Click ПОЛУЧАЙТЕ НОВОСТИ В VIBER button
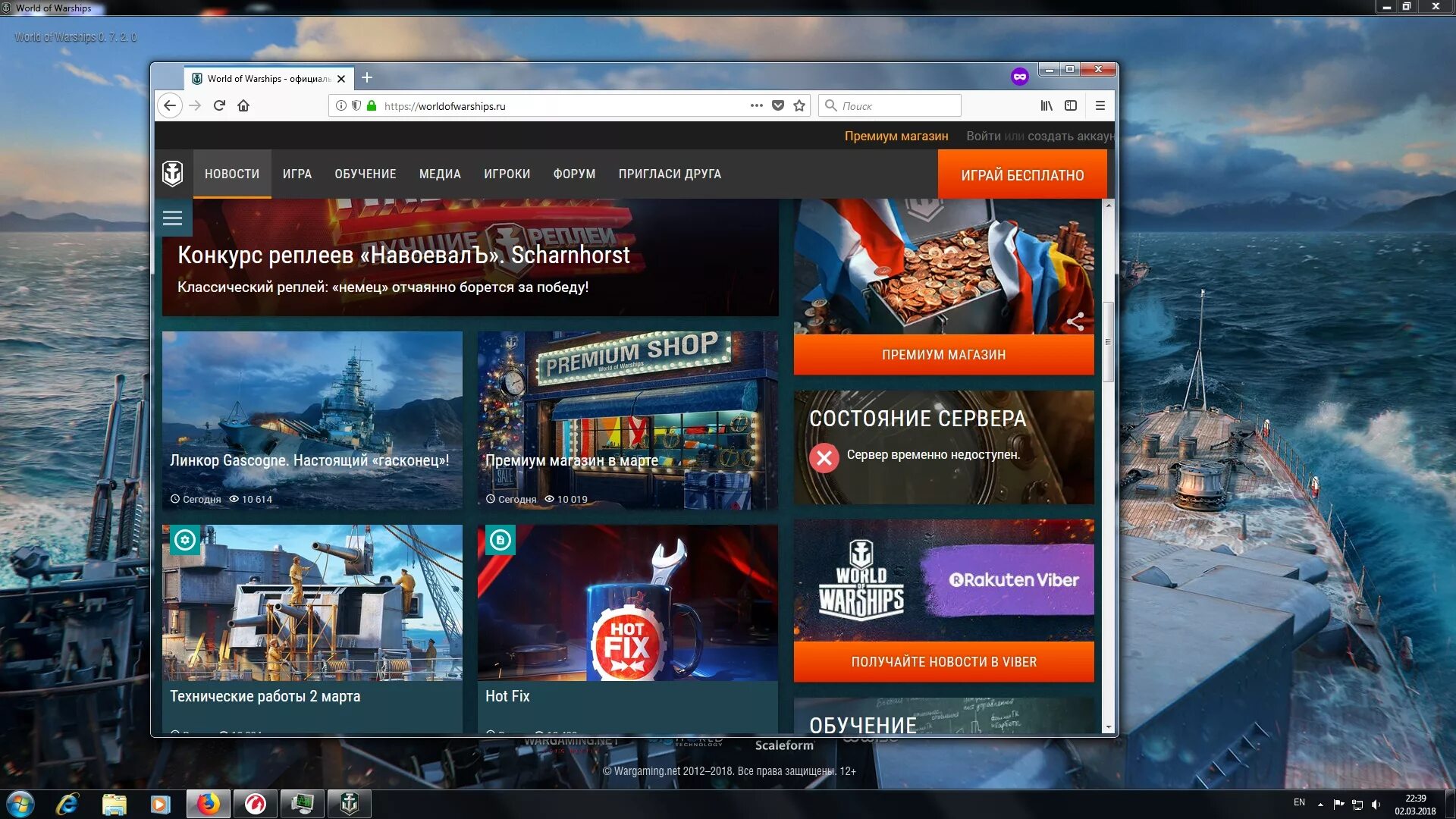 point(943,662)
